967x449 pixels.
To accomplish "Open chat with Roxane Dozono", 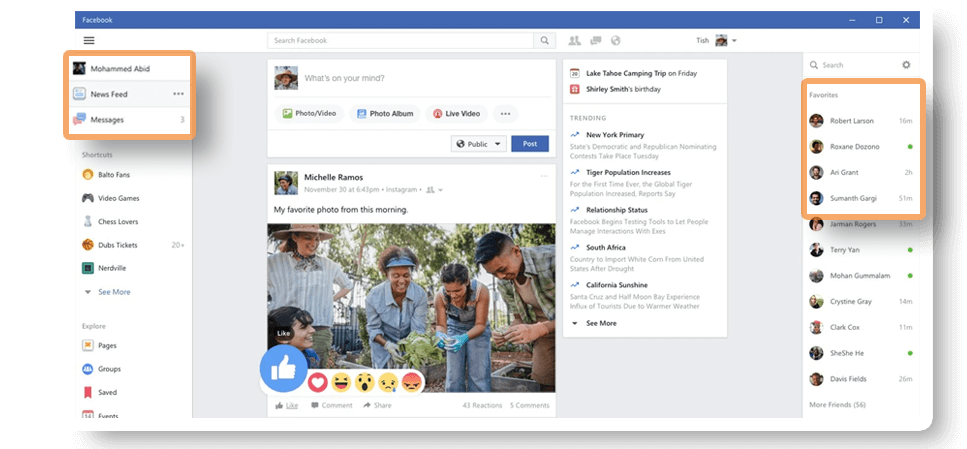I will point(861,147).
